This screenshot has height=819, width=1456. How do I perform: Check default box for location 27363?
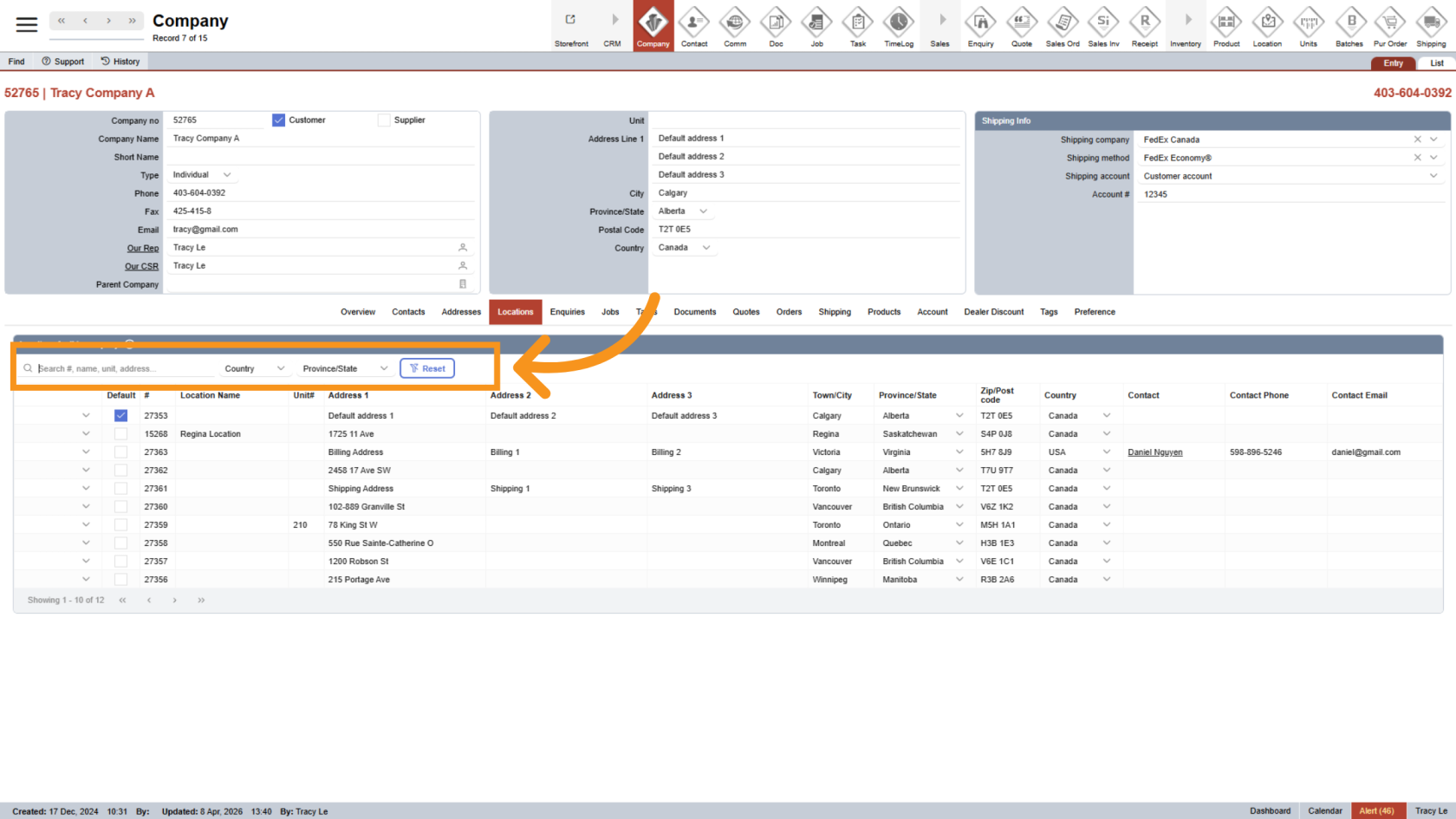point(120,452)
